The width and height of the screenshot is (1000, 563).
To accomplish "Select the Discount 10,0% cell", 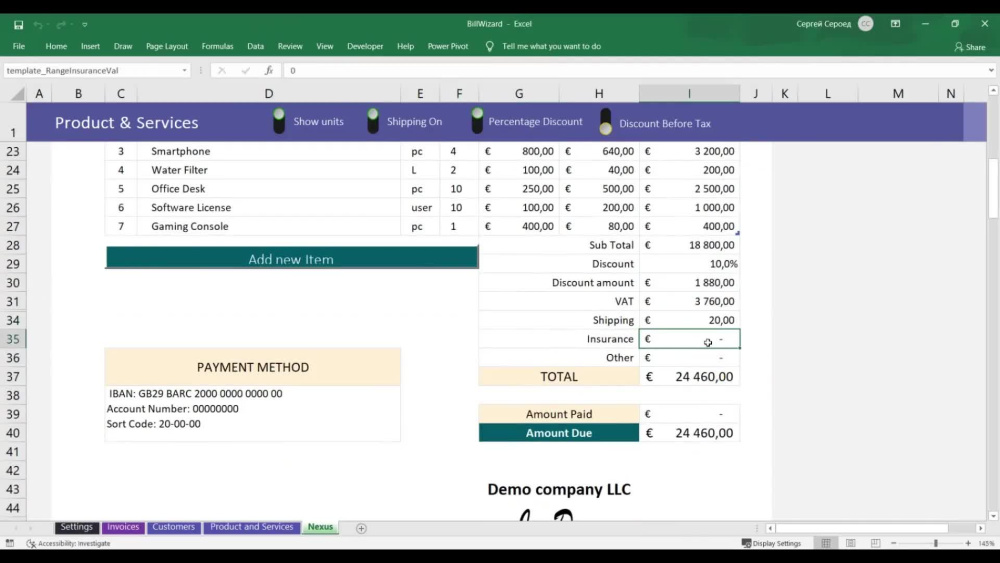I will pos(689,263).
